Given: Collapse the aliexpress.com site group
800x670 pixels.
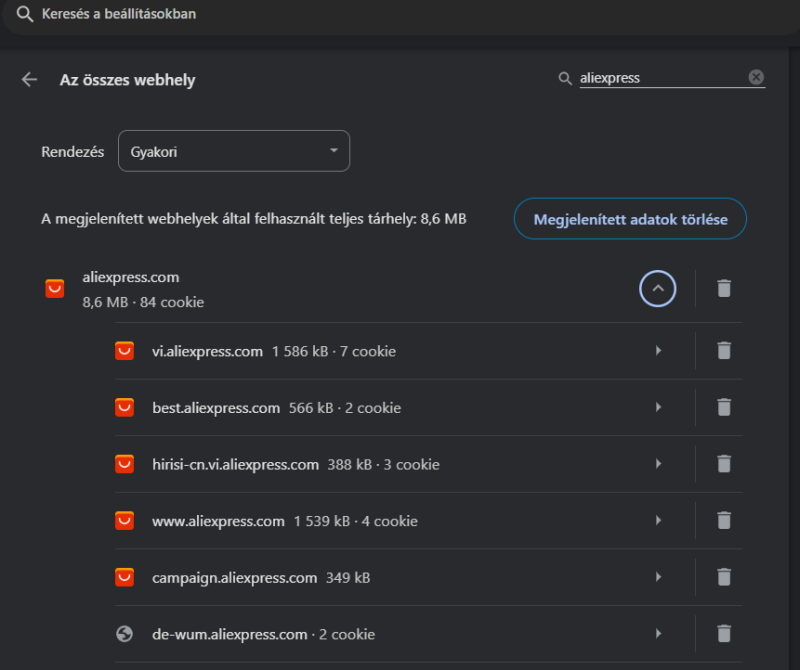Looking at the screenshot, I should pyautogui.click(x=657, y=289).
